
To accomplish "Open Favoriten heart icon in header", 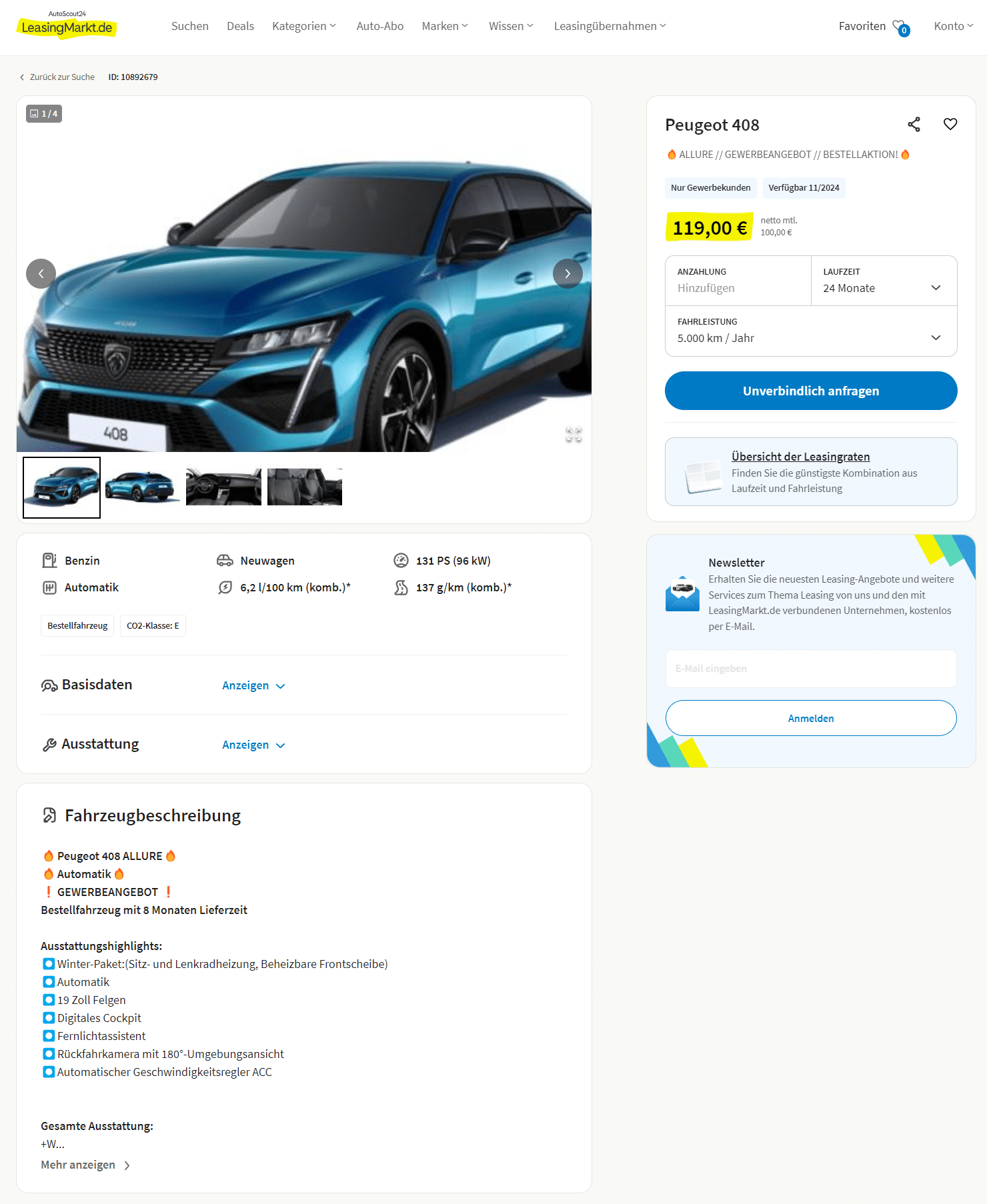I will click(x=900, y=27).
